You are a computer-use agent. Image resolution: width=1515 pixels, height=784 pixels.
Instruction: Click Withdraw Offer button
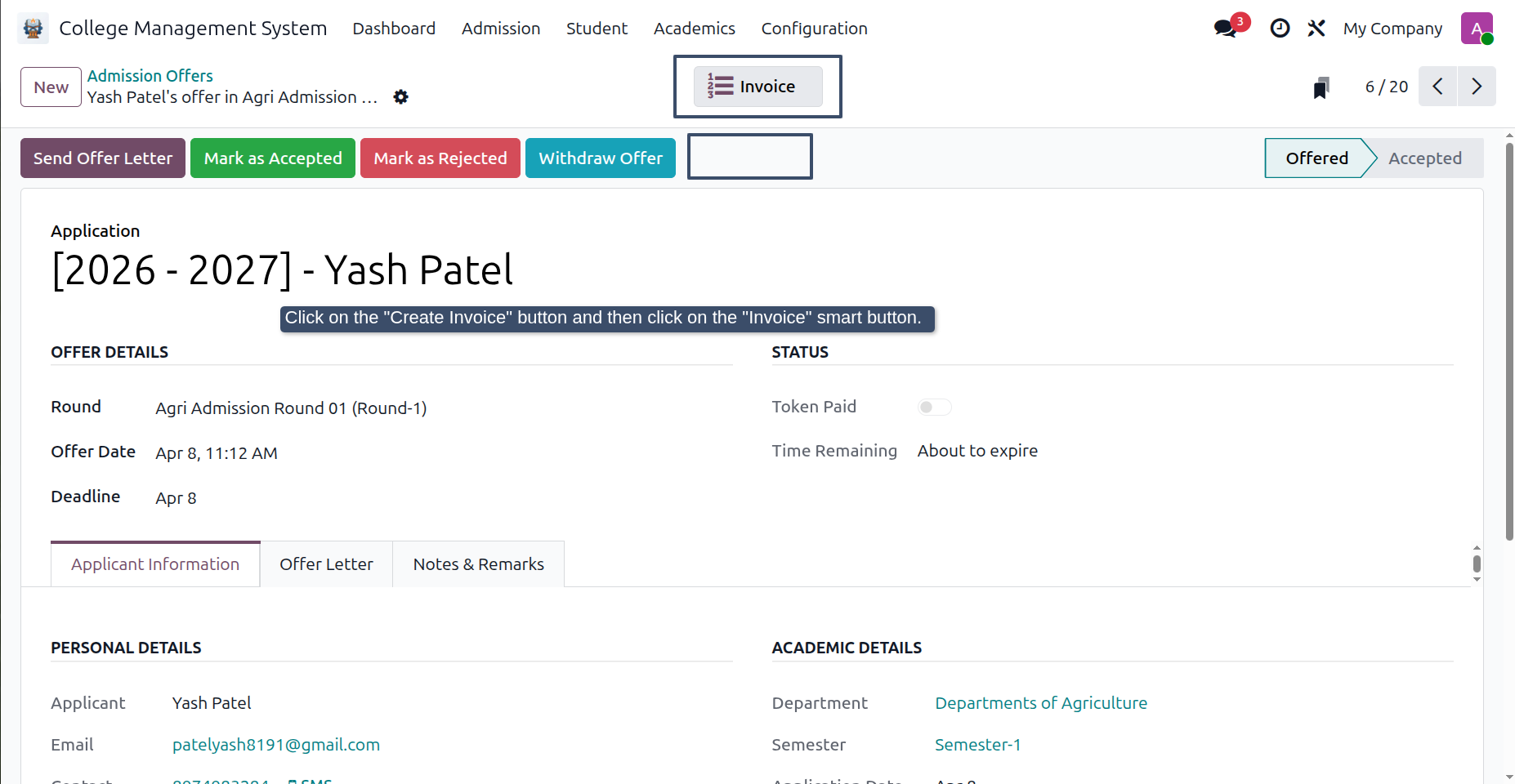[x=601, y=158]
